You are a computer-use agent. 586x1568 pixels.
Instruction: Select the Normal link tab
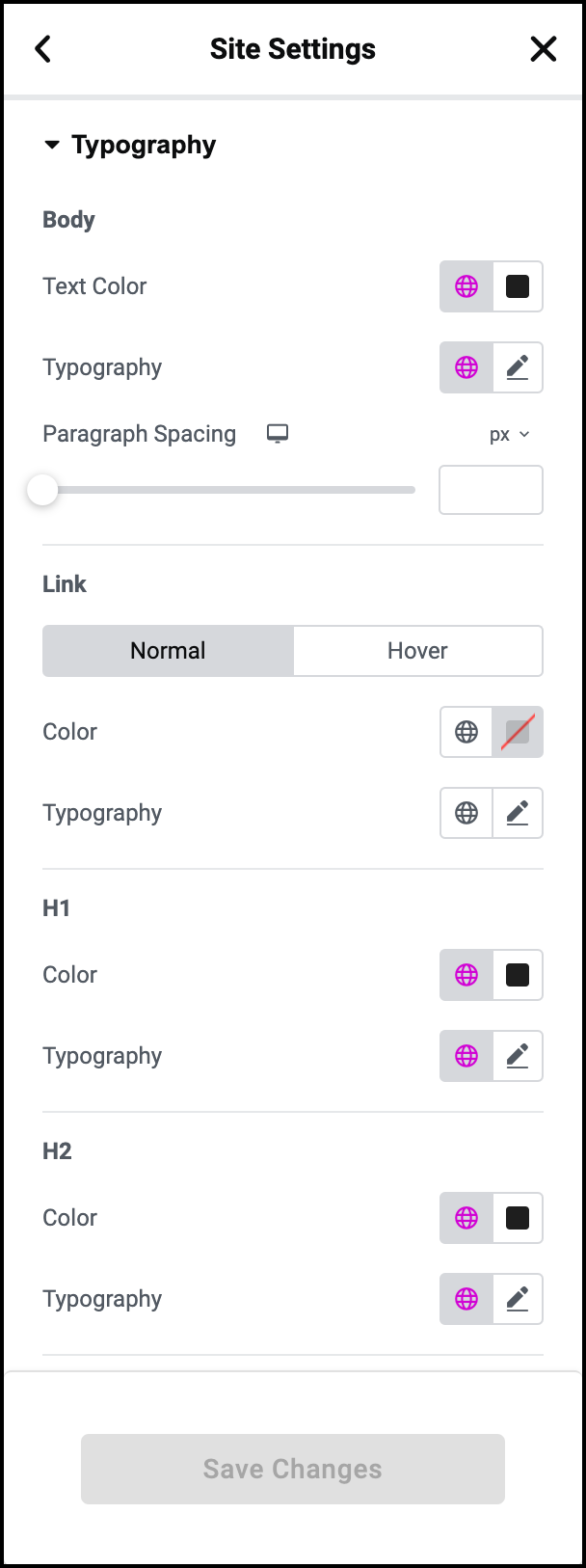click(168, 651)
